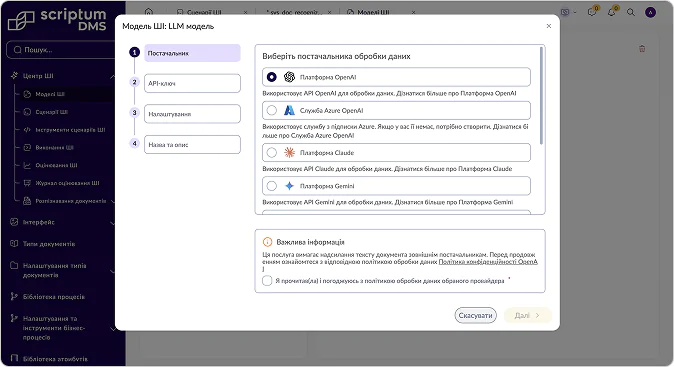Click the Gemini star logo icon

pos(289,186)
